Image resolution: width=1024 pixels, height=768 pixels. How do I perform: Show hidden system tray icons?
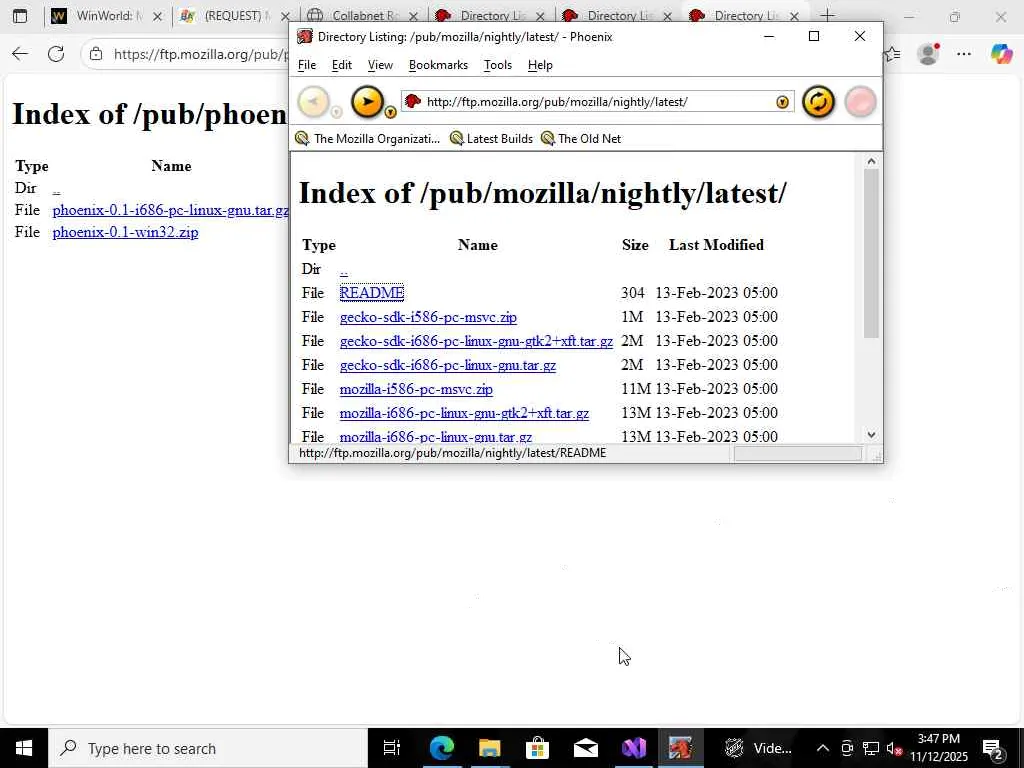click(x=823, y=748)
